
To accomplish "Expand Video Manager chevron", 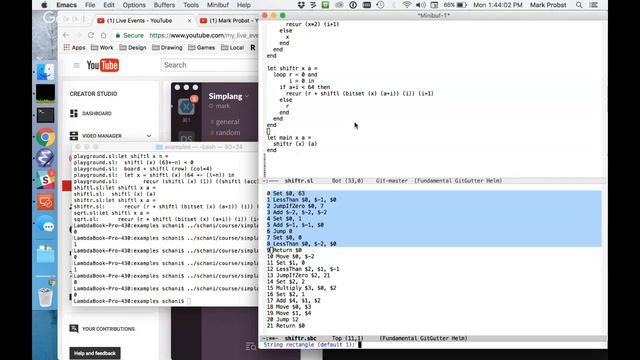I will tap(149, 136).
